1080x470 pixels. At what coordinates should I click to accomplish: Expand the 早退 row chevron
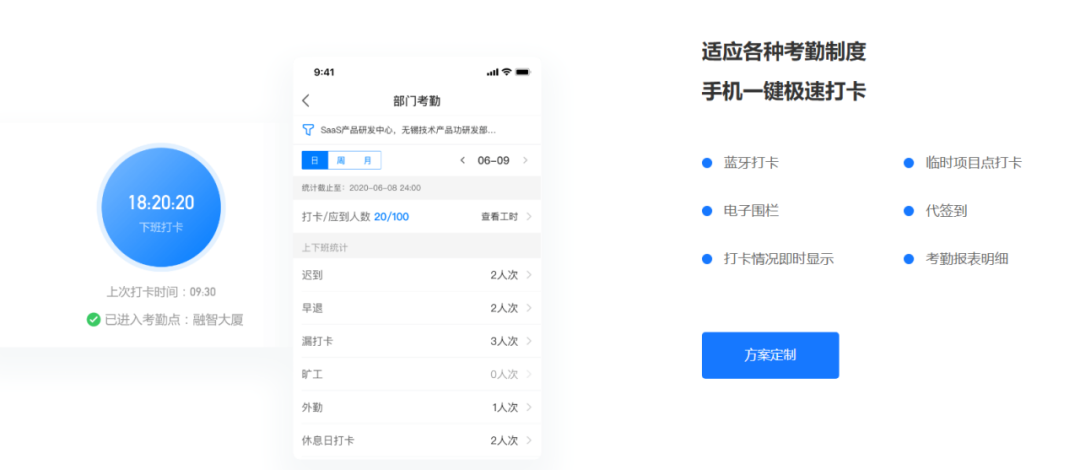[528, 308]
